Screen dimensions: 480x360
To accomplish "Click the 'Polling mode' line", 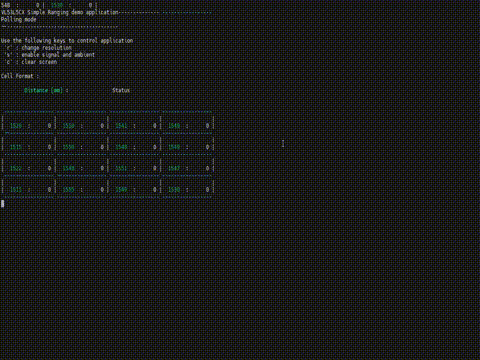I will (18, 19).
